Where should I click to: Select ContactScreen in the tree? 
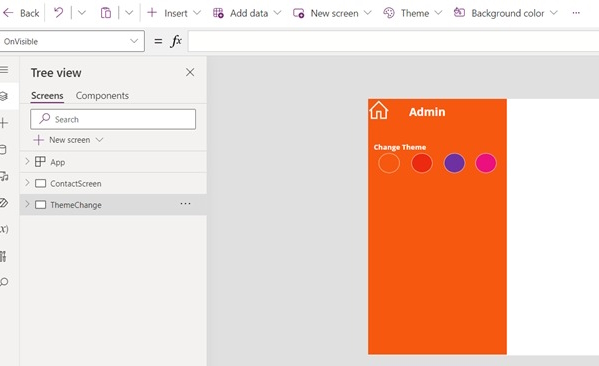click(x=76, y=183)
